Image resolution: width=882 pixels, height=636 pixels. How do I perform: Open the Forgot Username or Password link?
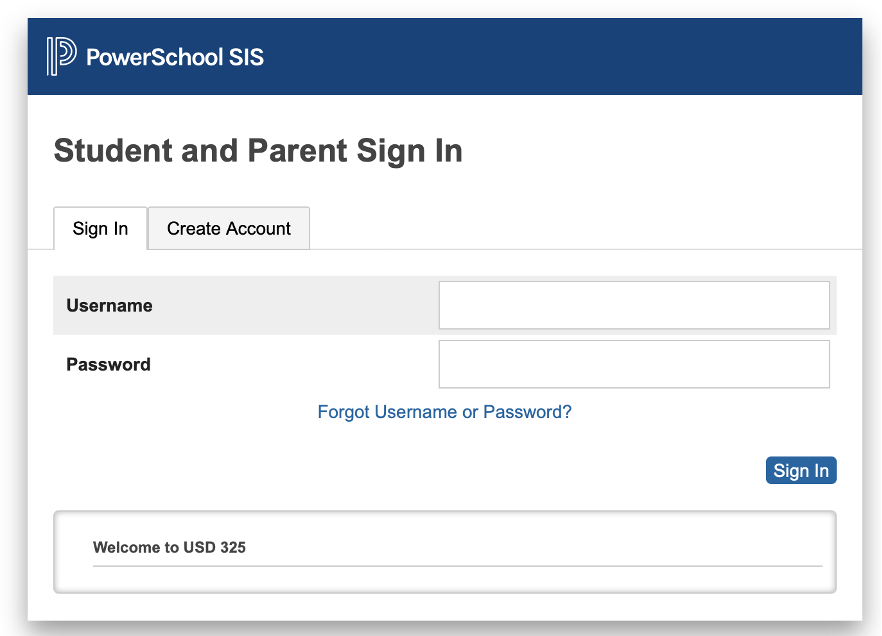(444, 412)
